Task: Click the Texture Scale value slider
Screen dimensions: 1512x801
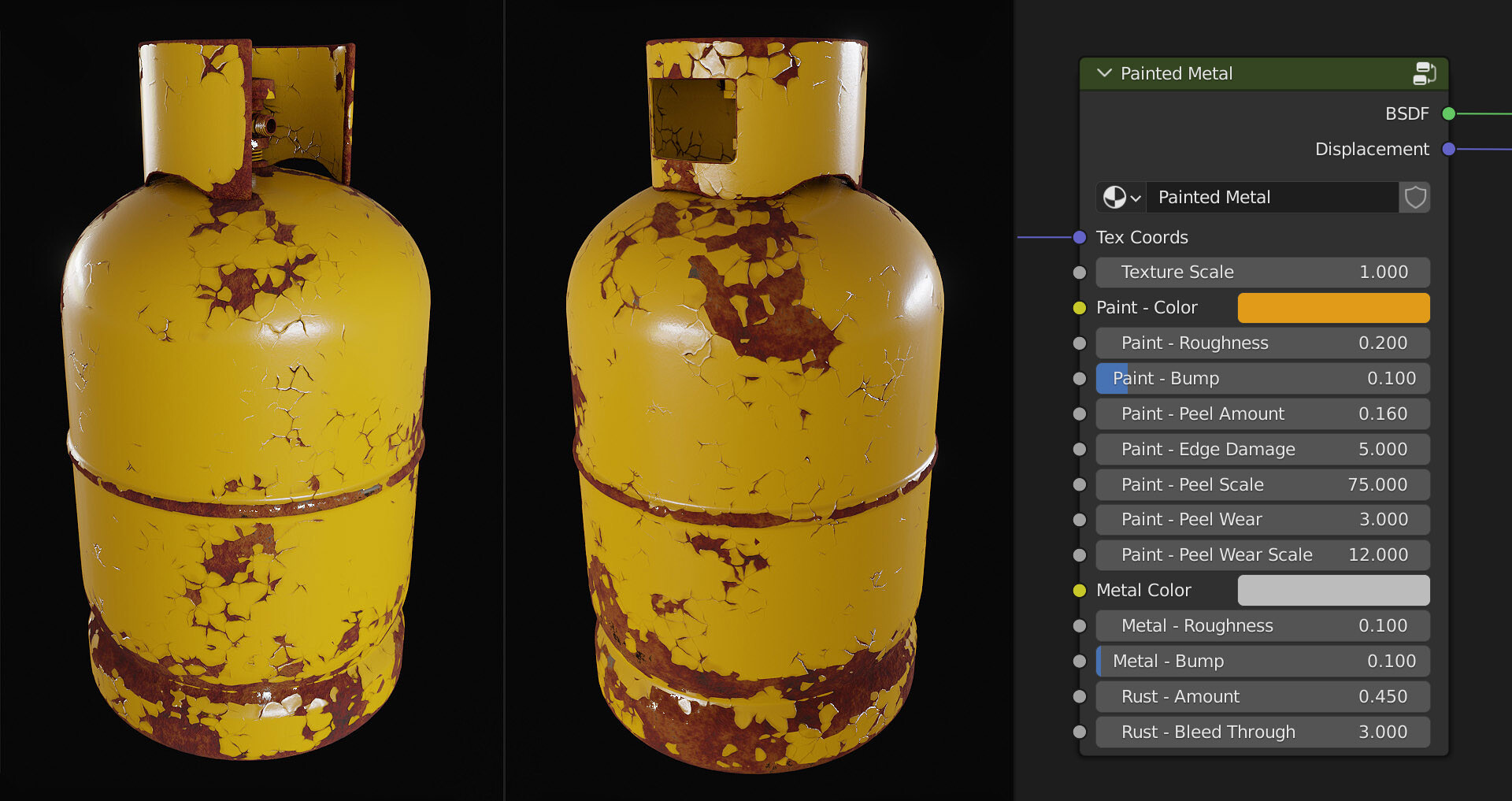Action: [x=1262, y=272]
